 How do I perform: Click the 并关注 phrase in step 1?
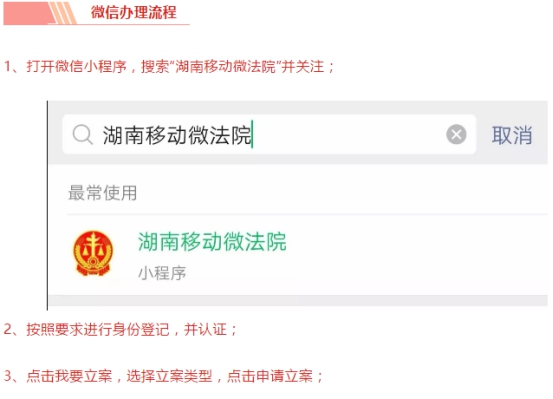coord(303,66)
